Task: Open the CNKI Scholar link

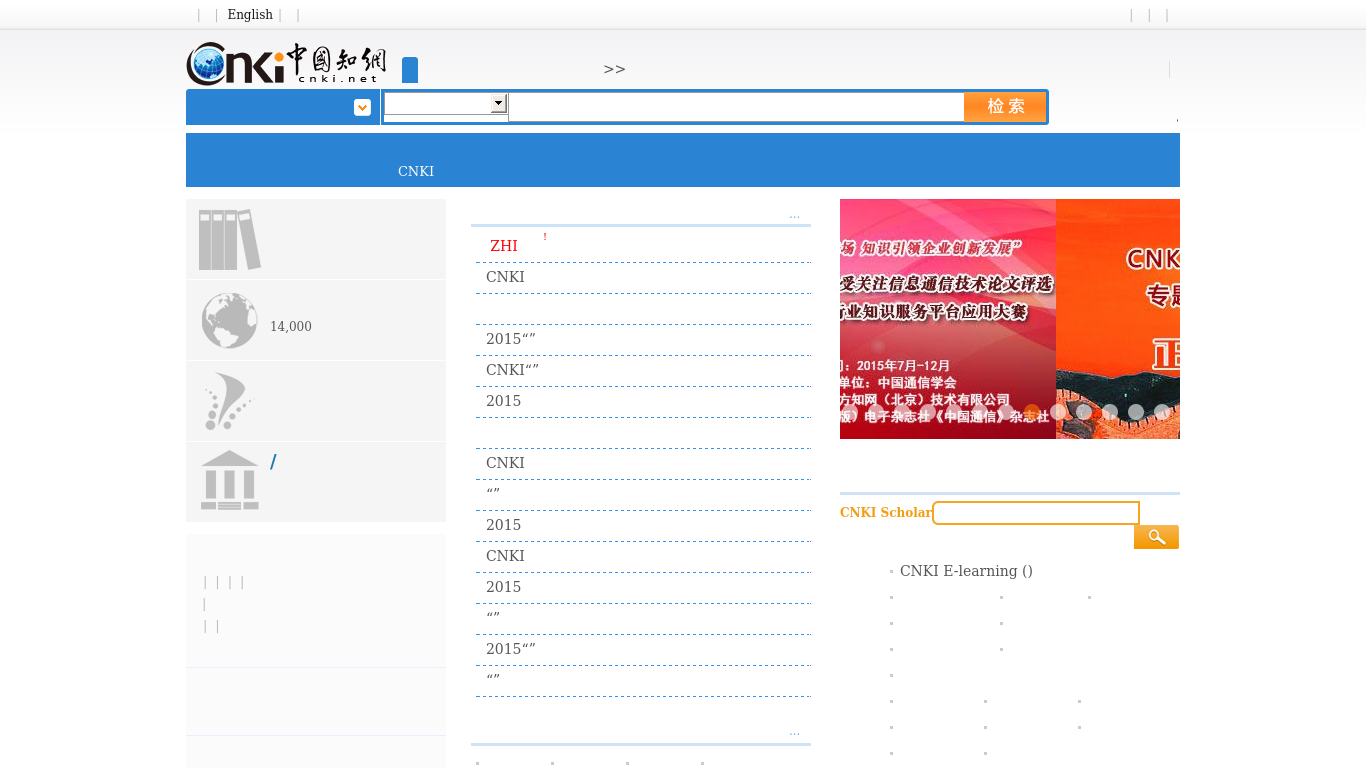Action: tap(884, 512)
